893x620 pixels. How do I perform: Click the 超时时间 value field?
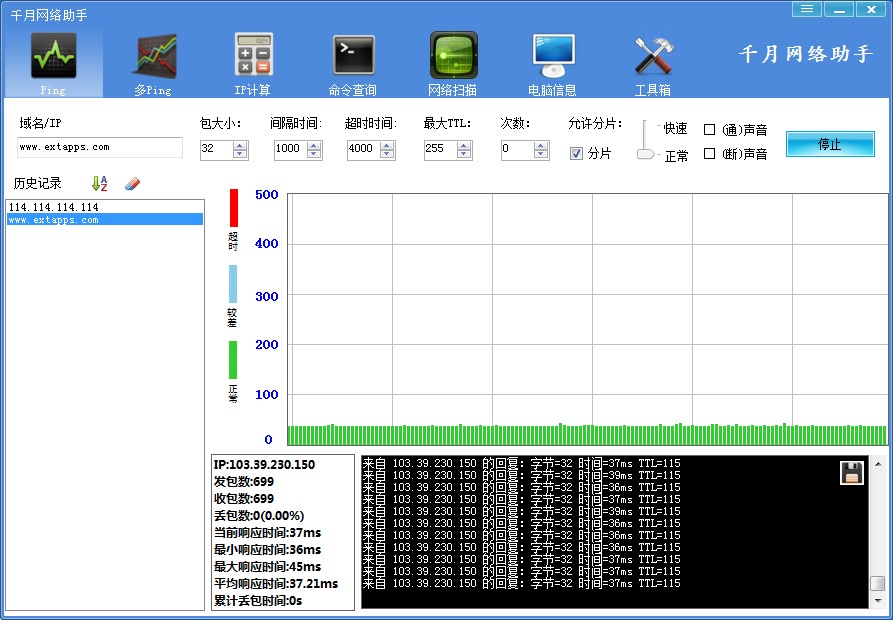tap(364, 150)
